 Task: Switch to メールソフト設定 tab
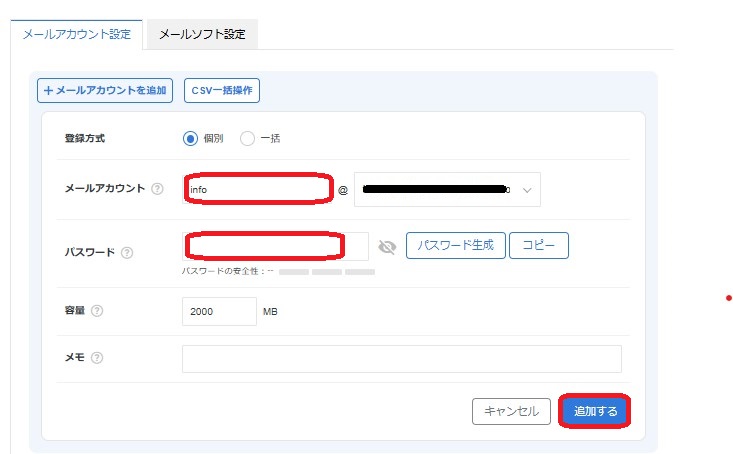202,33
